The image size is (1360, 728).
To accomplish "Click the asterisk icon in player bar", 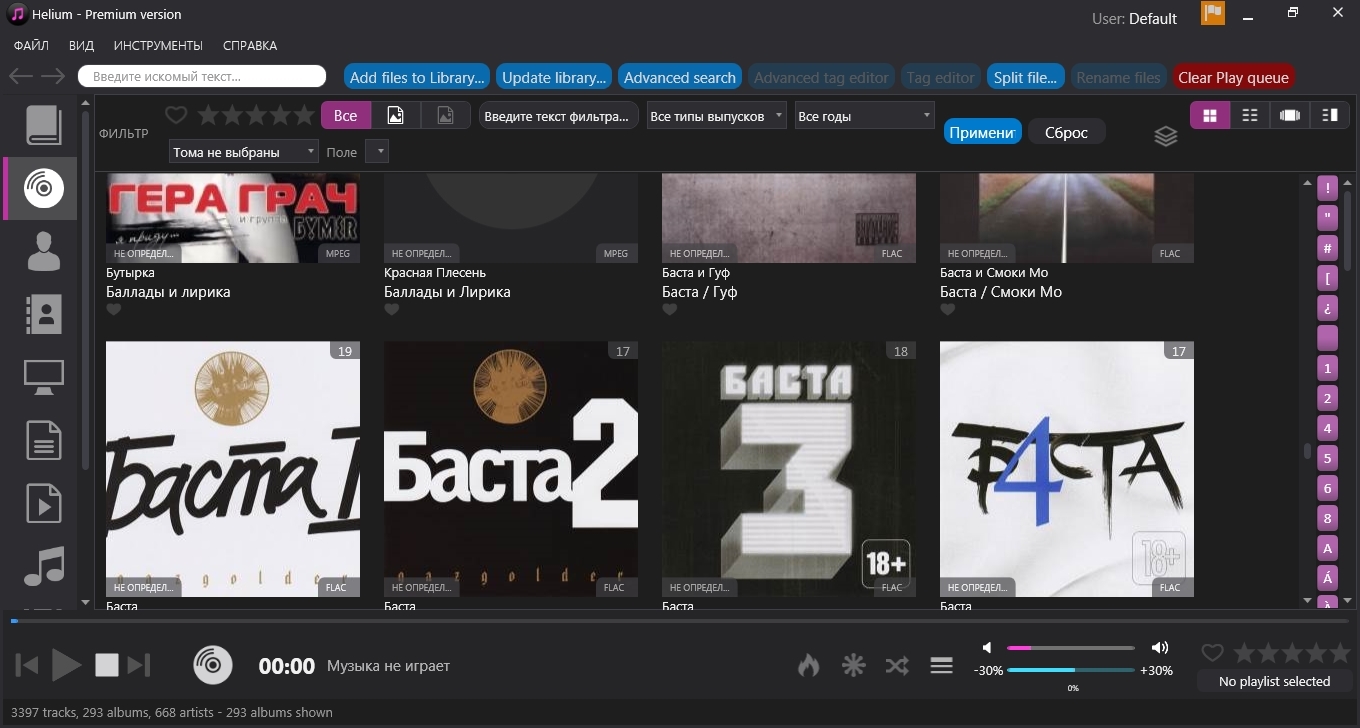I will (853, 665).
